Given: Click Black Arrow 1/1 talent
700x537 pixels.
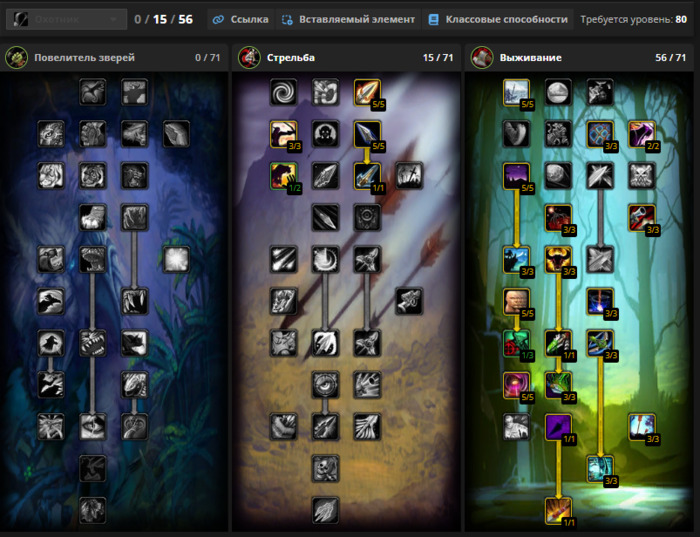Looking at the screenshot, I should [558, 427].
